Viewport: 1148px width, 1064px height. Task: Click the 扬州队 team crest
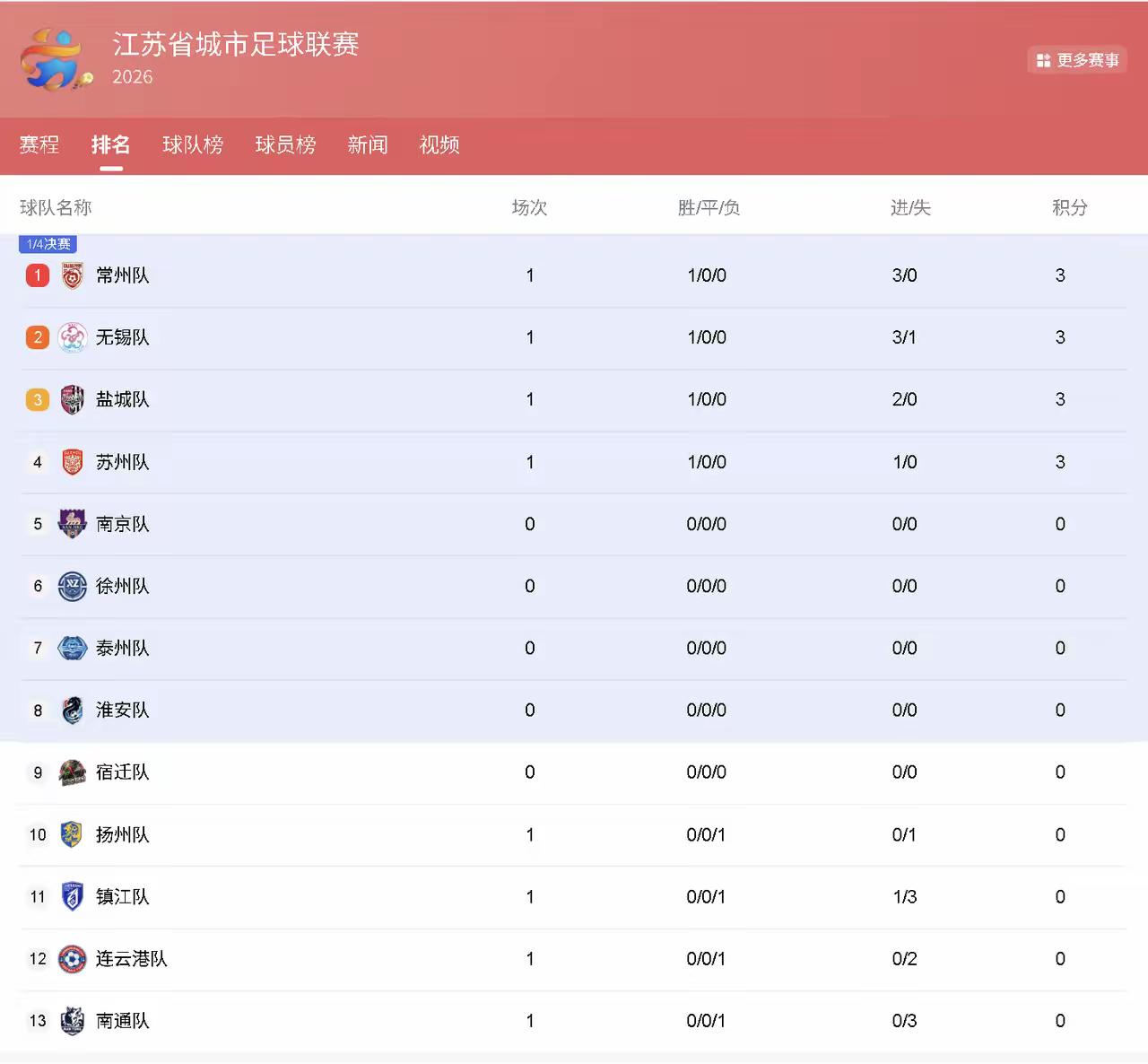72,834
